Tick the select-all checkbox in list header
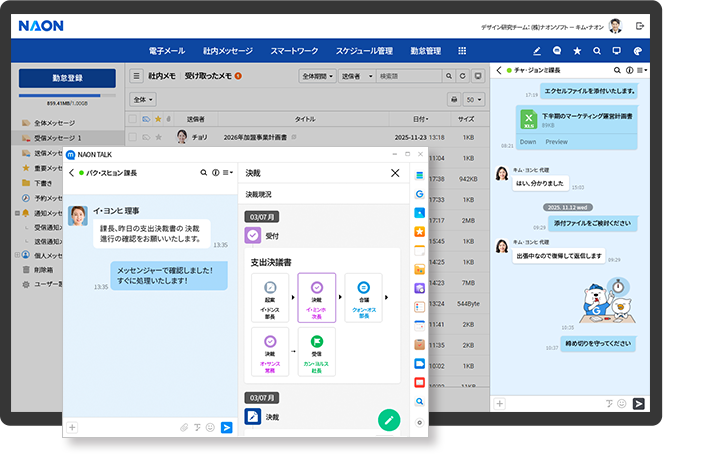The width and height of the screenshot is (710, 460). click(x=133, y=119)
